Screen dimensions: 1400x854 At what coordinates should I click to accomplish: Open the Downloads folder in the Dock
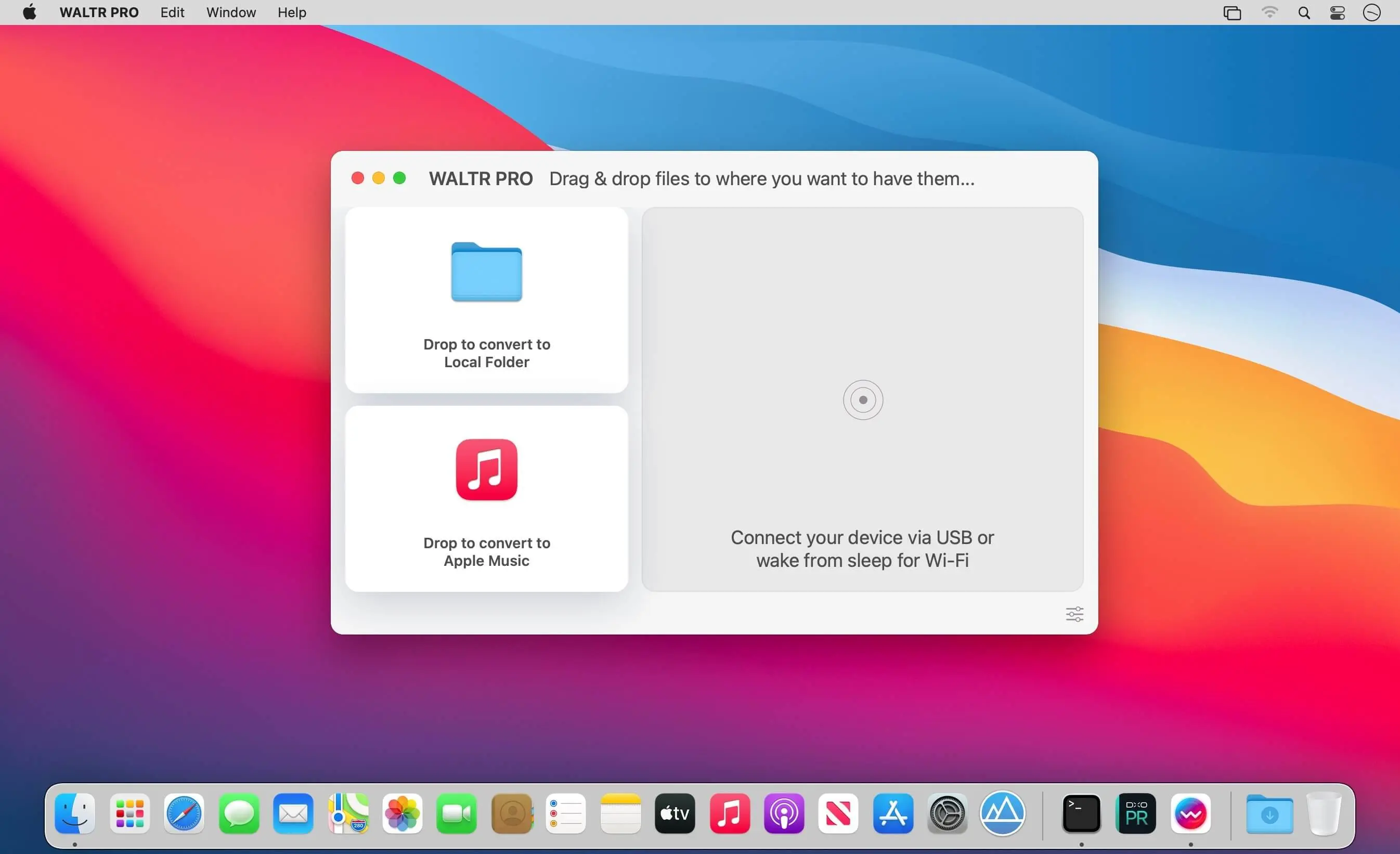(x=1269, y=813)
